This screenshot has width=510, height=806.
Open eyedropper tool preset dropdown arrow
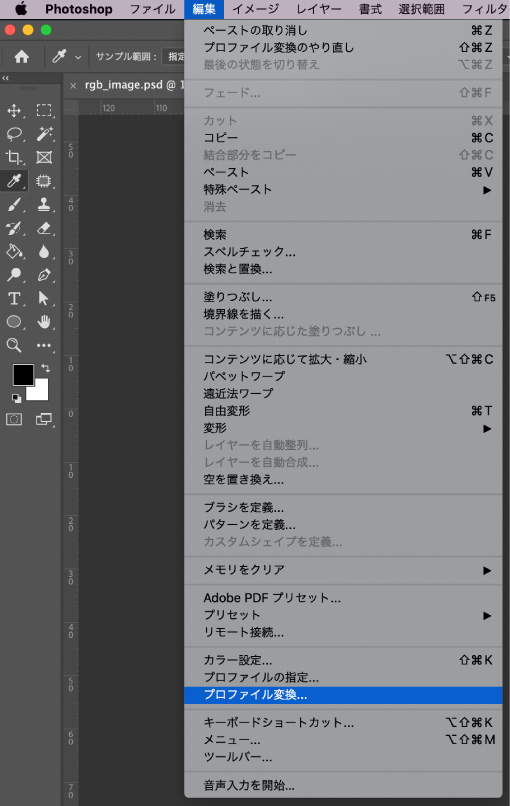click(78, 57)
